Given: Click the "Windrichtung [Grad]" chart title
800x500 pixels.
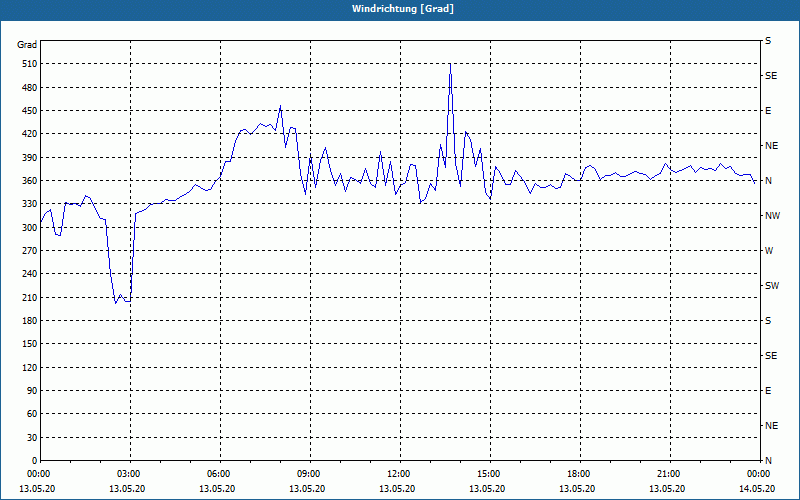Looking at the screenshot, I should point(403,9).
